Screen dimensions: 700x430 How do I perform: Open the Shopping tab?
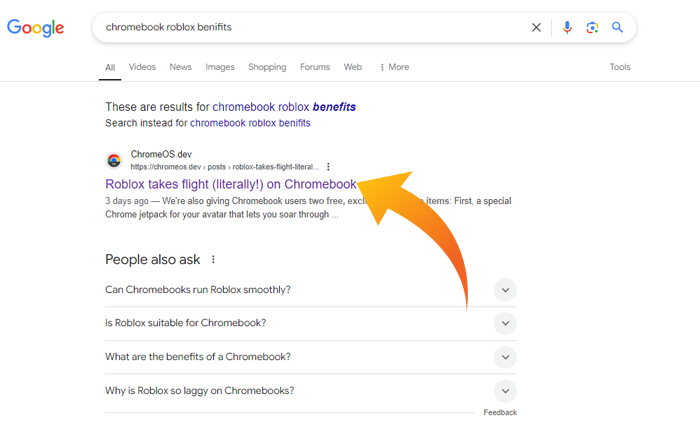point(267,67)
